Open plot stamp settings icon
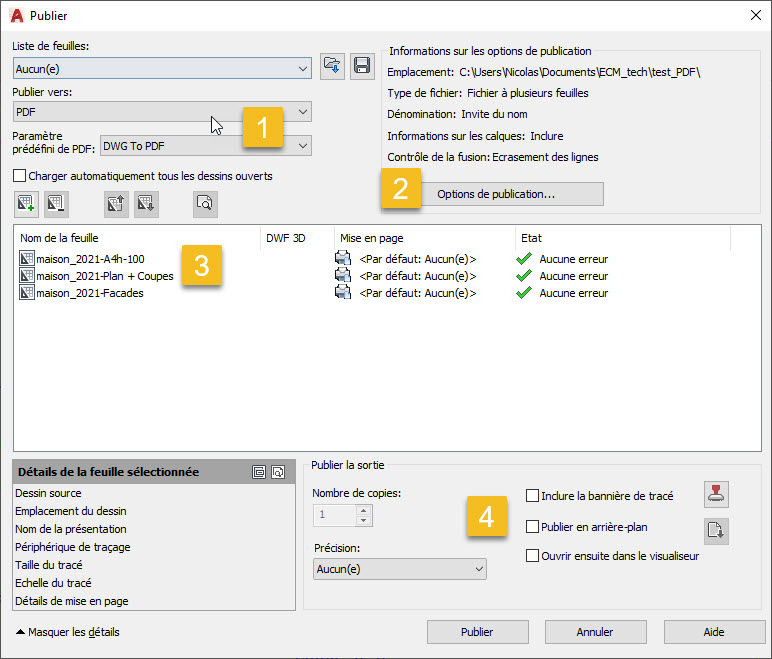 click(x=716, y=494)
